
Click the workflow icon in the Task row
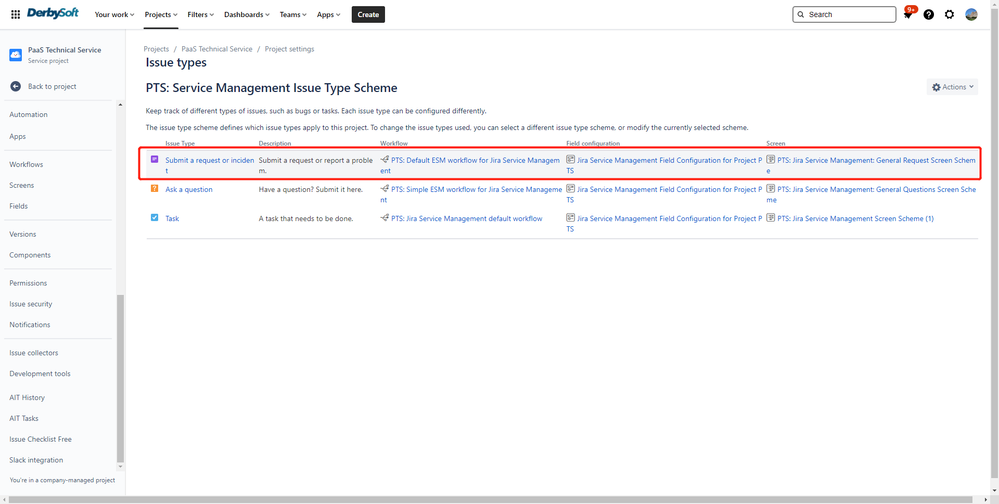click(x=384, y=218)
